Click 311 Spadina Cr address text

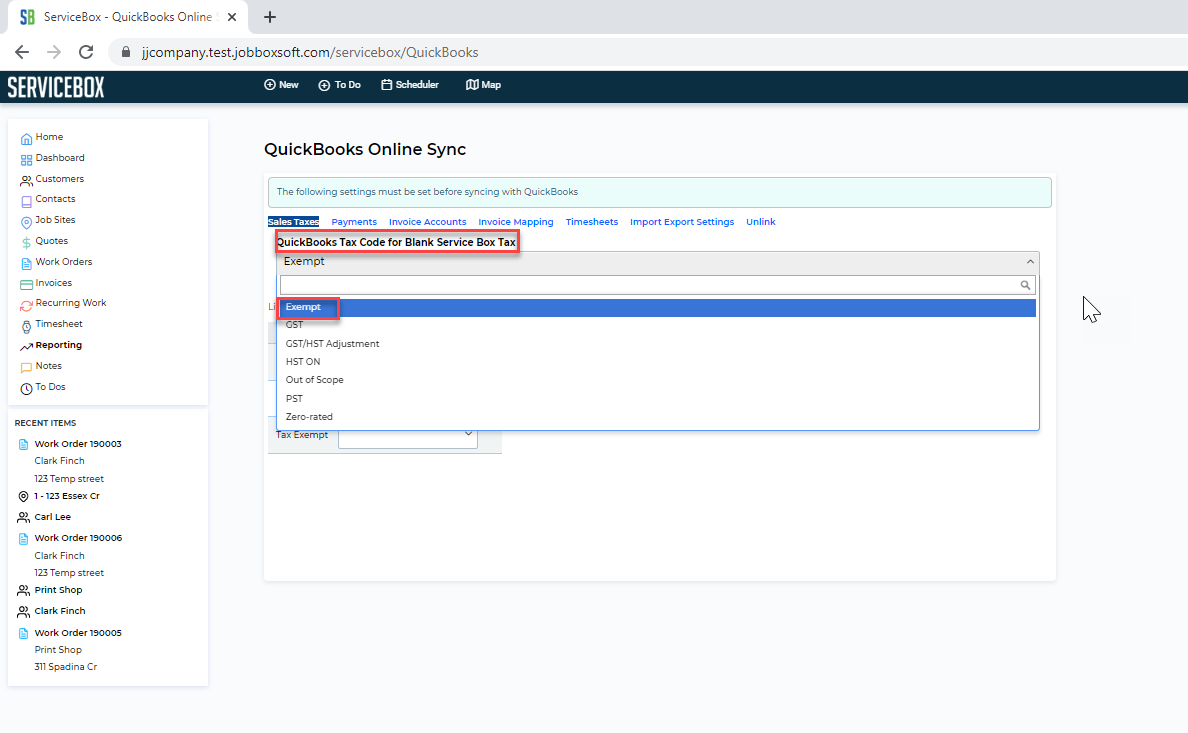66,667
